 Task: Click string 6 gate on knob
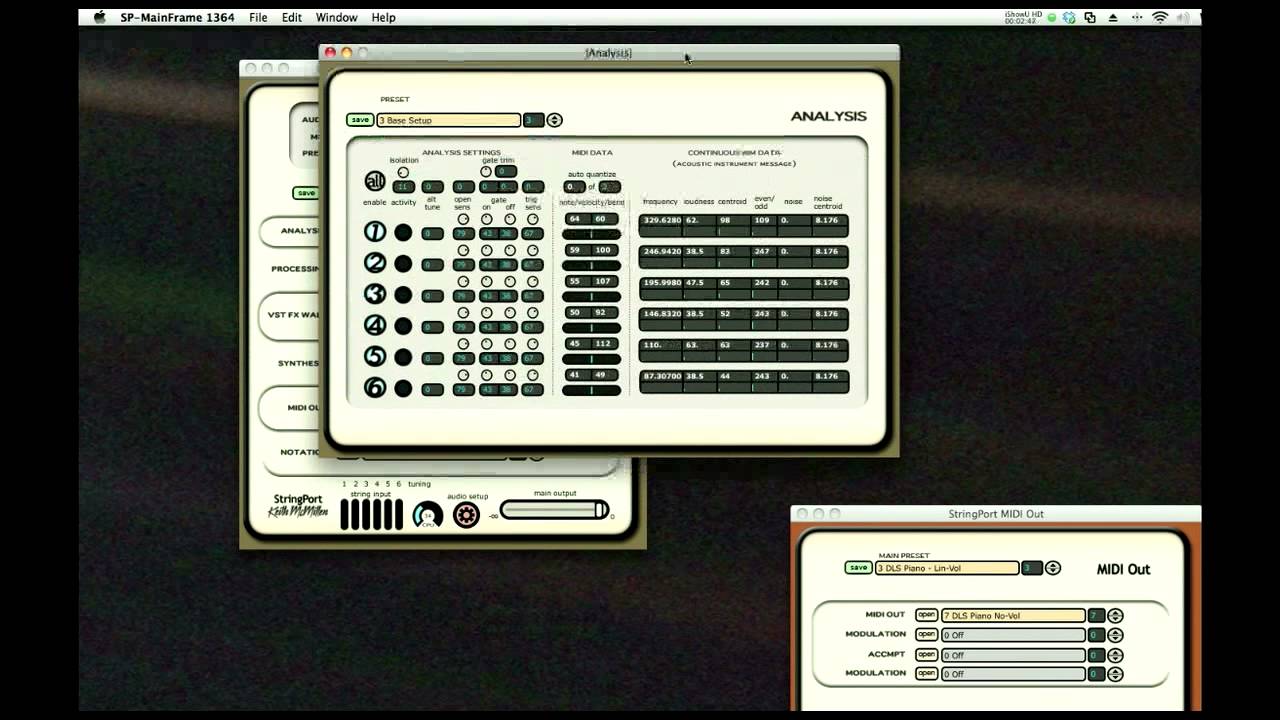[x=487, y=375]
